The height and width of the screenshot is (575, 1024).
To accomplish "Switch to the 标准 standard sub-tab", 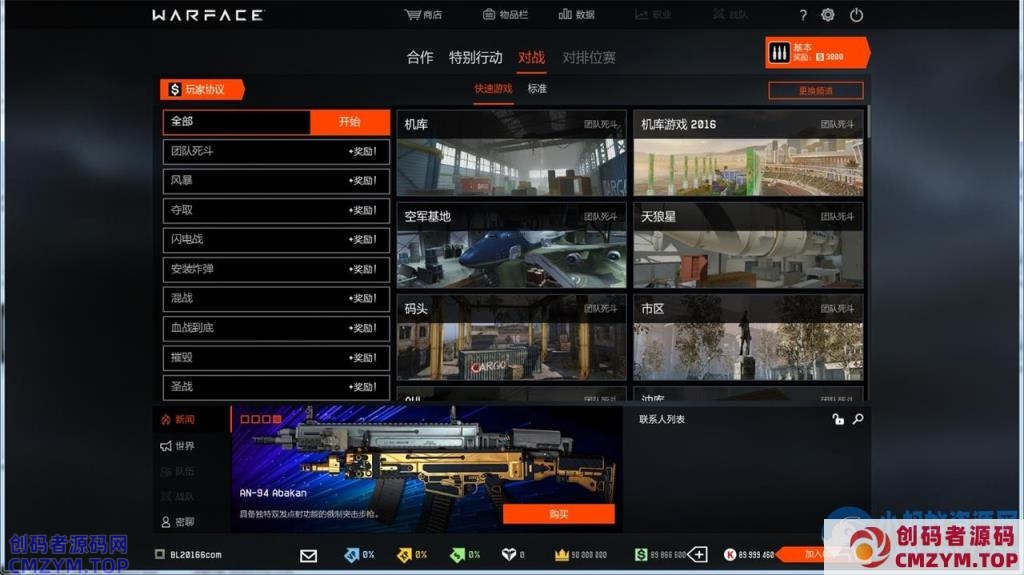I will pyautogui.click(x=537, y=89).
